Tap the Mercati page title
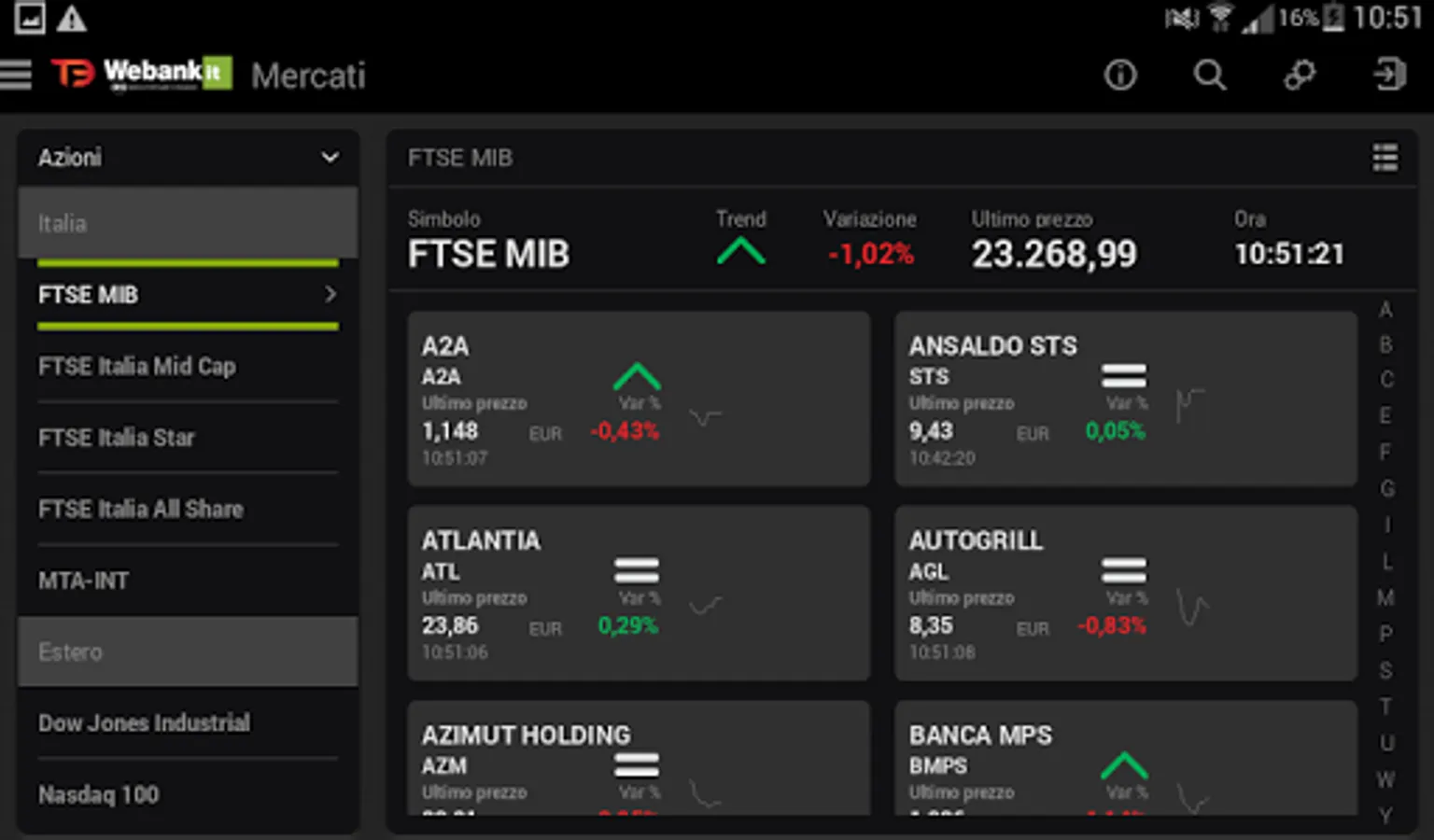The image size is (1434, 840). (x=308, y=76)
